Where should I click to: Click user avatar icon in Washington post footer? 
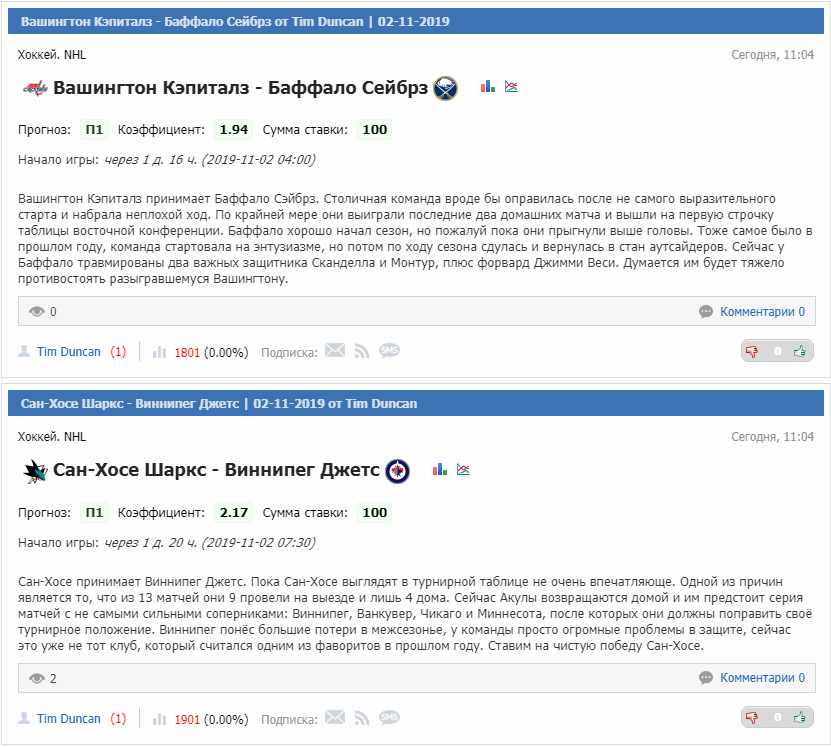[x=24, y=351]
